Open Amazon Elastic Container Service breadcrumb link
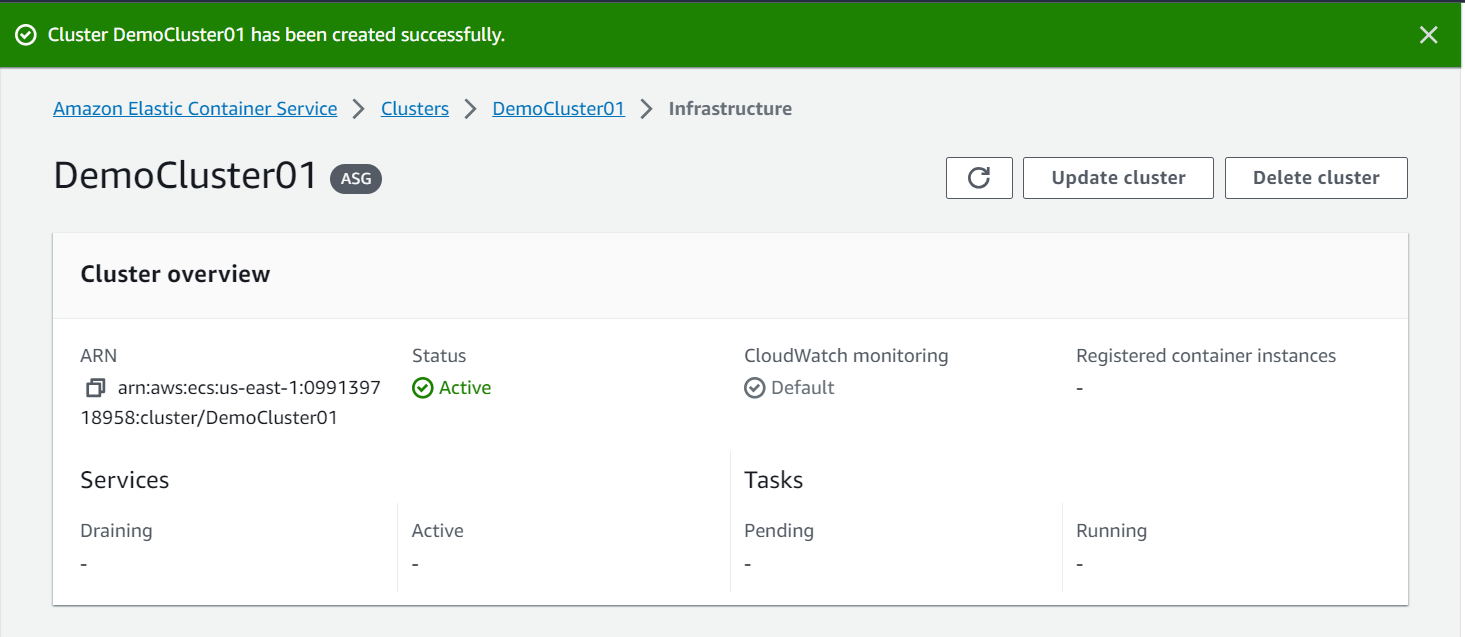The height and width of the screenshot is (637, 1465). (195, 109)
